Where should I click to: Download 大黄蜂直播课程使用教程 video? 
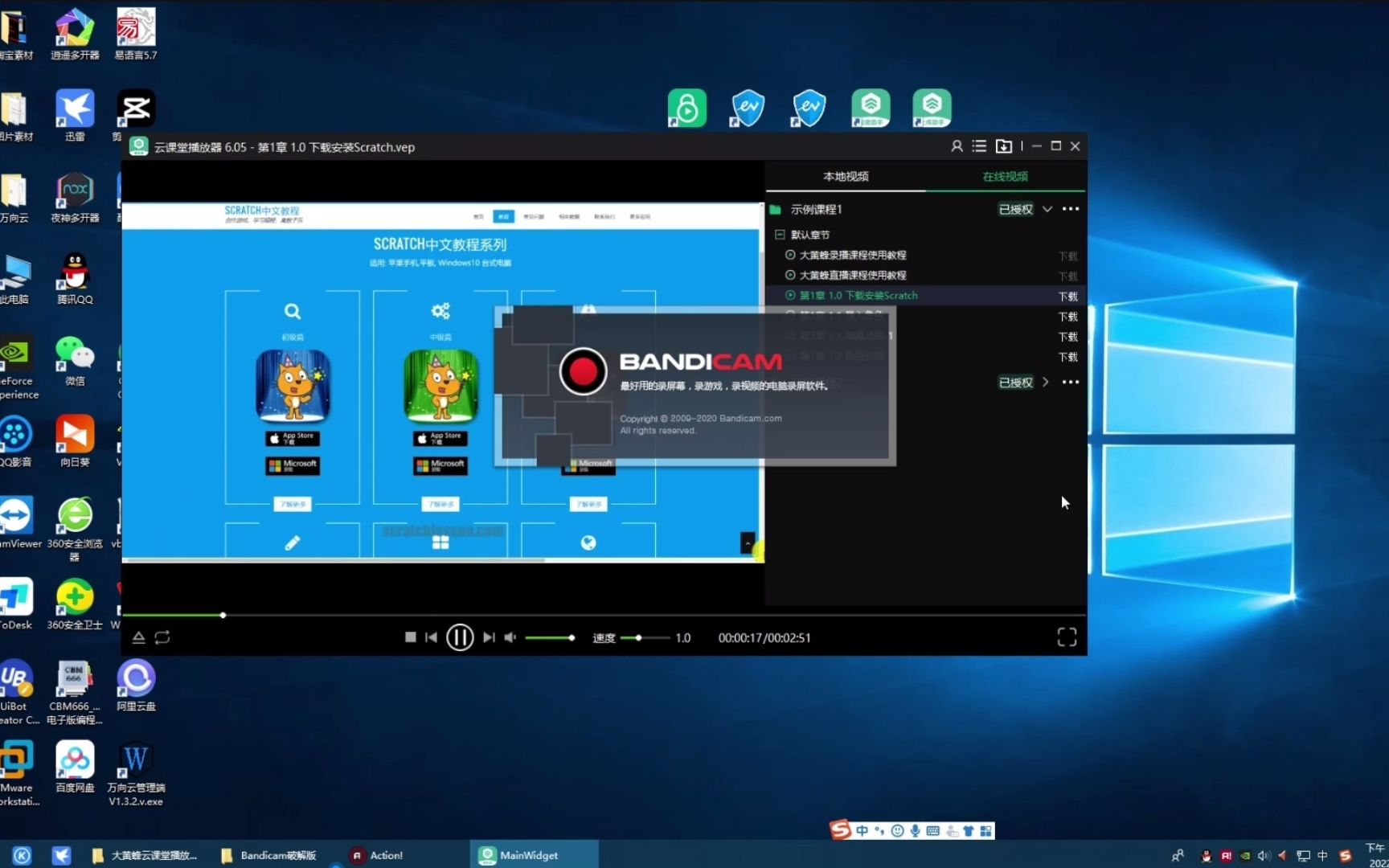(1068, 276)
